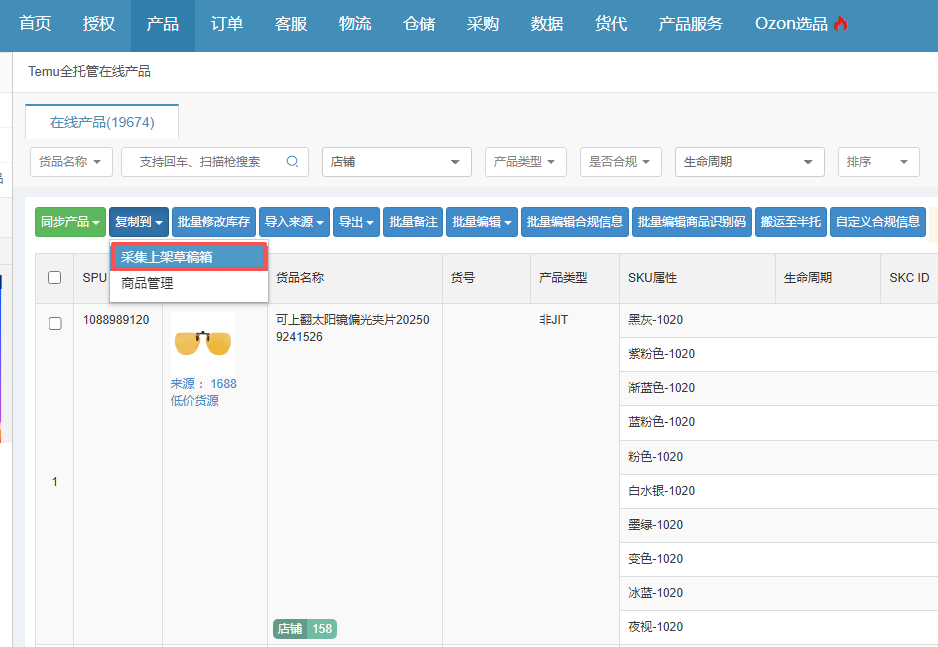Choose 商品管理 in the dropdown menu

click(148, 284)
